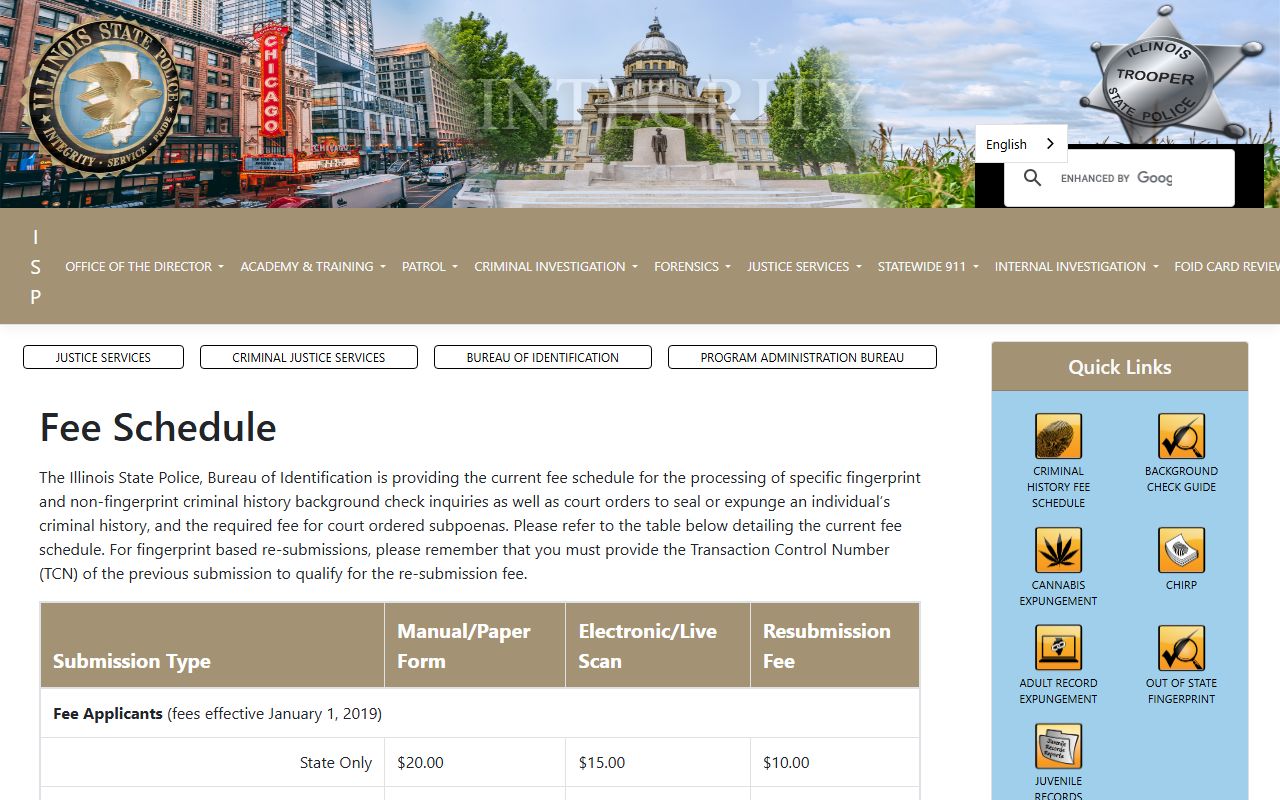Open the Criminal History Fee Schedule icon
The width and height of the screenshot is (1280, 800).
pos(1058,436)
